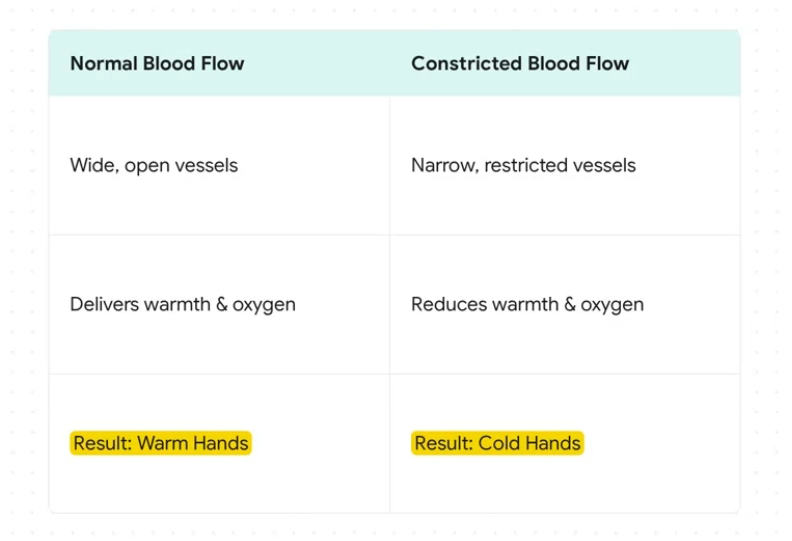Click the word "Normal" in the header
Screen dimensions: 792x541
point(103,64)
